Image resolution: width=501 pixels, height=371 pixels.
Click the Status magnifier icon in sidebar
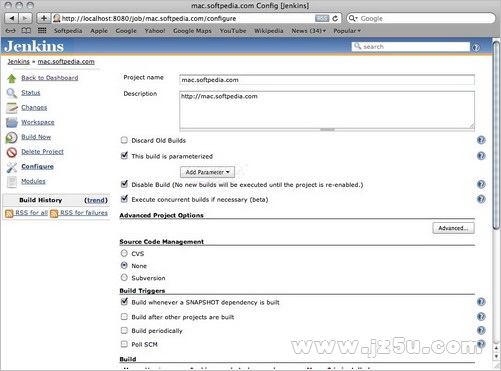click(x=12, y=93)
